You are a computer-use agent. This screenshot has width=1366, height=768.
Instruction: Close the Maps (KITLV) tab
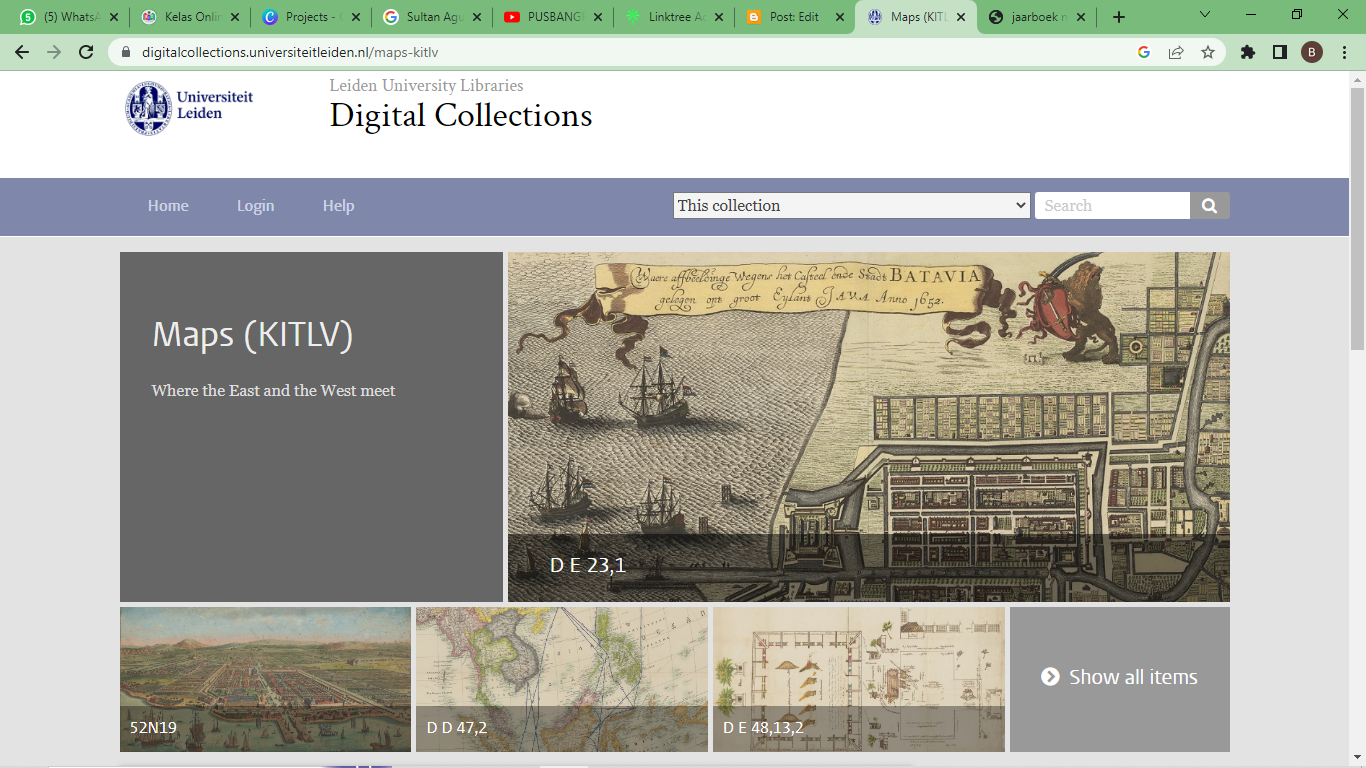(961, 17)
